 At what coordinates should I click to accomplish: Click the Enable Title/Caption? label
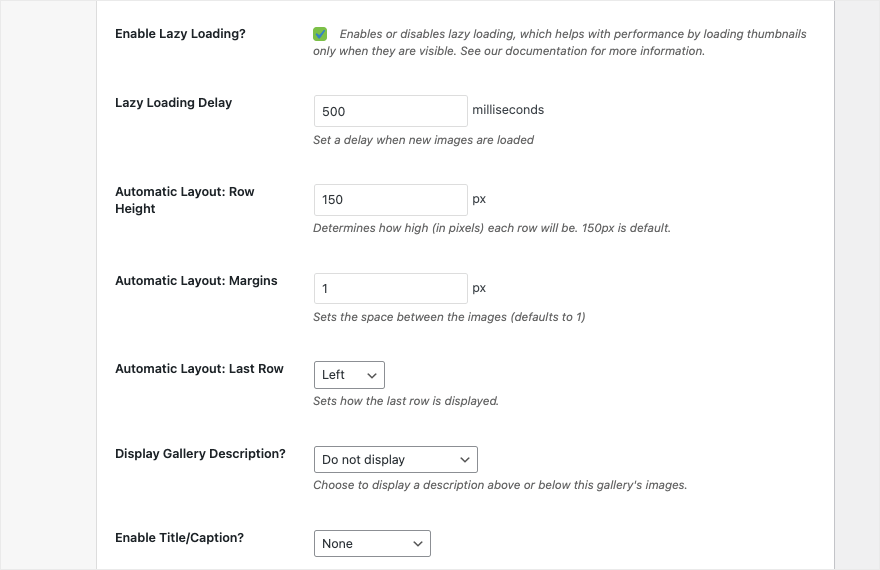[180, 537]
